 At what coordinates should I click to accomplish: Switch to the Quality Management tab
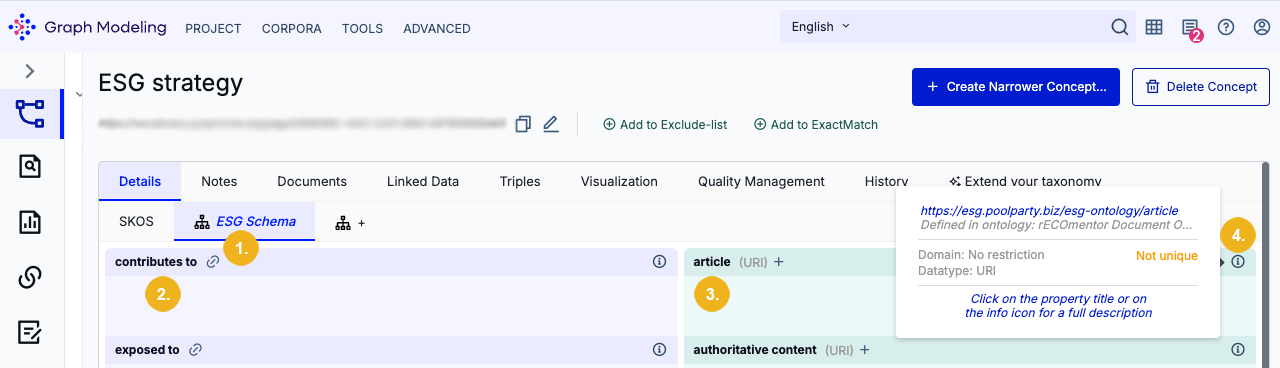(x=761, y=181)
